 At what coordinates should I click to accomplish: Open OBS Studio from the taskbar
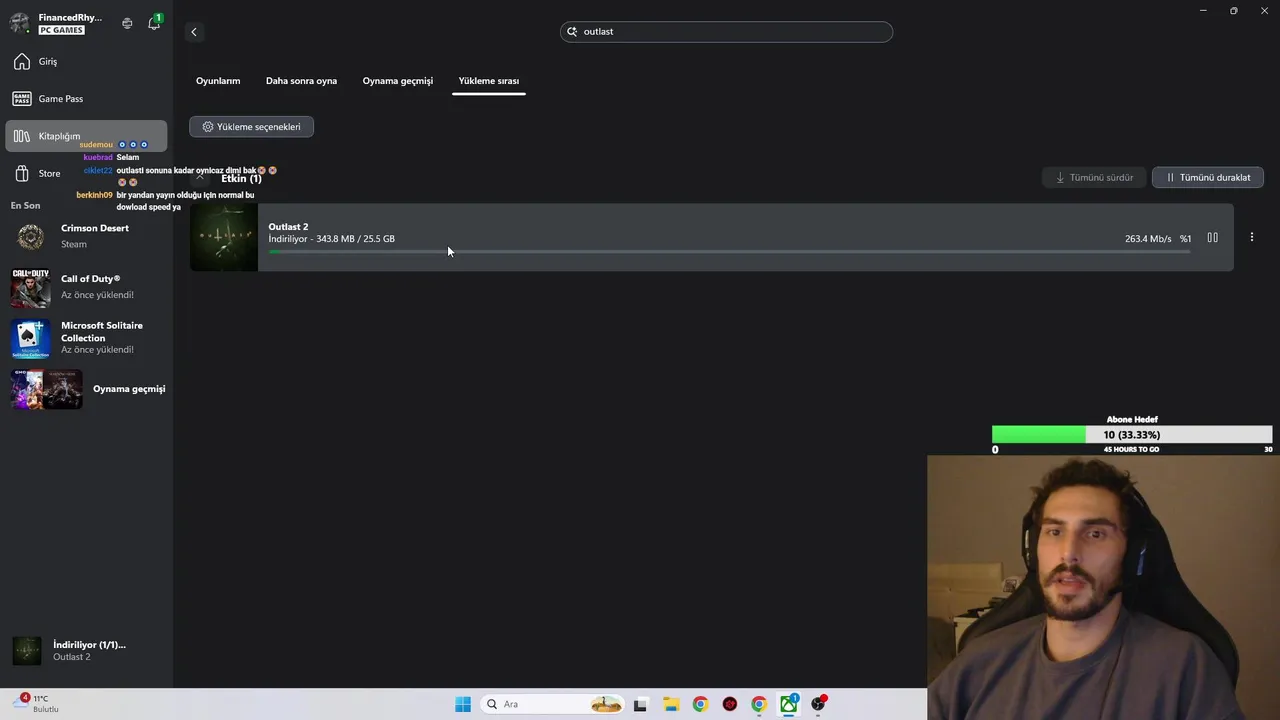(x=819, y=704)
